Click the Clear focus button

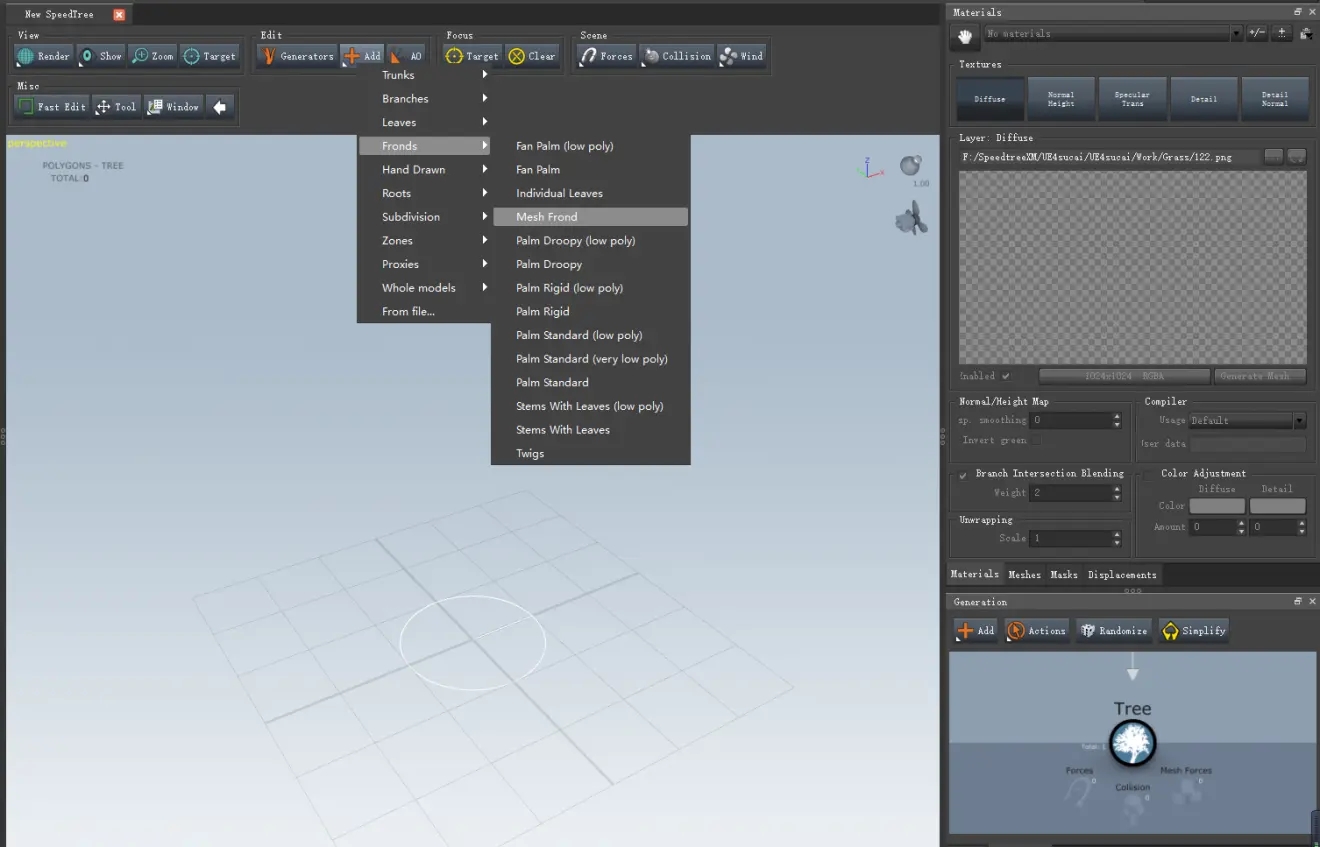(x=532, y=56)
